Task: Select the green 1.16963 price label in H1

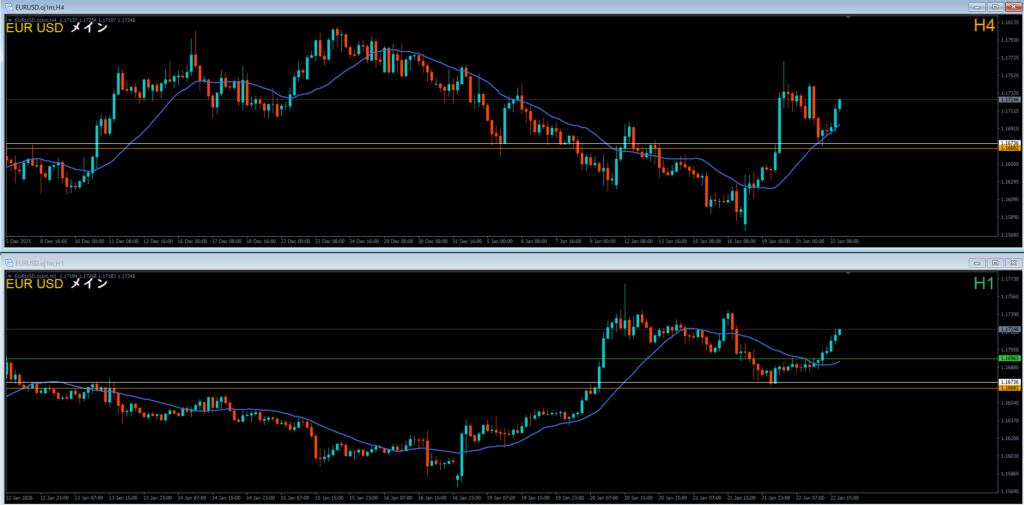Action: (x=1009, y=358)
